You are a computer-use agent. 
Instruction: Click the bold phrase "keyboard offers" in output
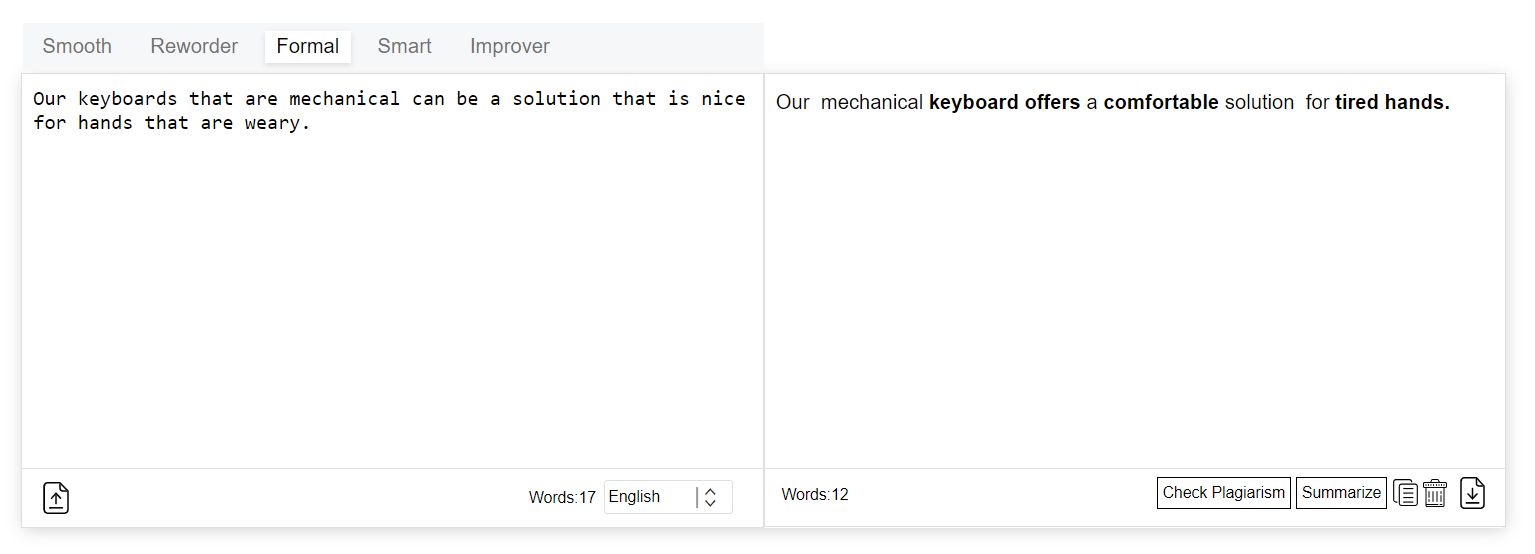pyautogui.click(x=1004, y=102)
